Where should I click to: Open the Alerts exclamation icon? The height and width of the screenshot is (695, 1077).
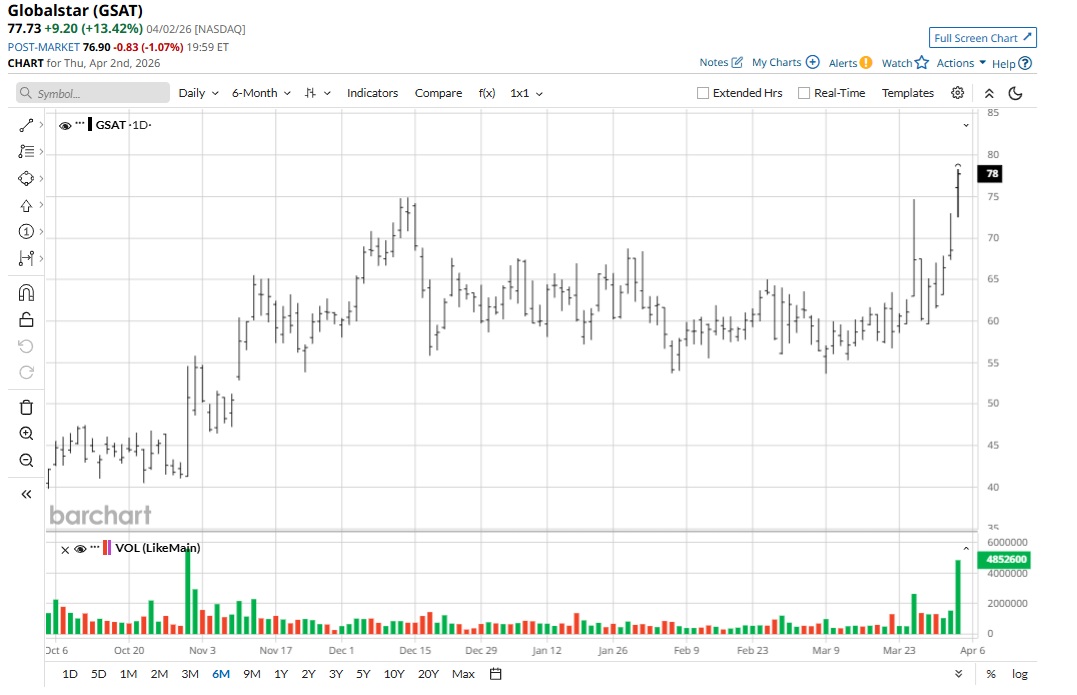click(866, 62)
